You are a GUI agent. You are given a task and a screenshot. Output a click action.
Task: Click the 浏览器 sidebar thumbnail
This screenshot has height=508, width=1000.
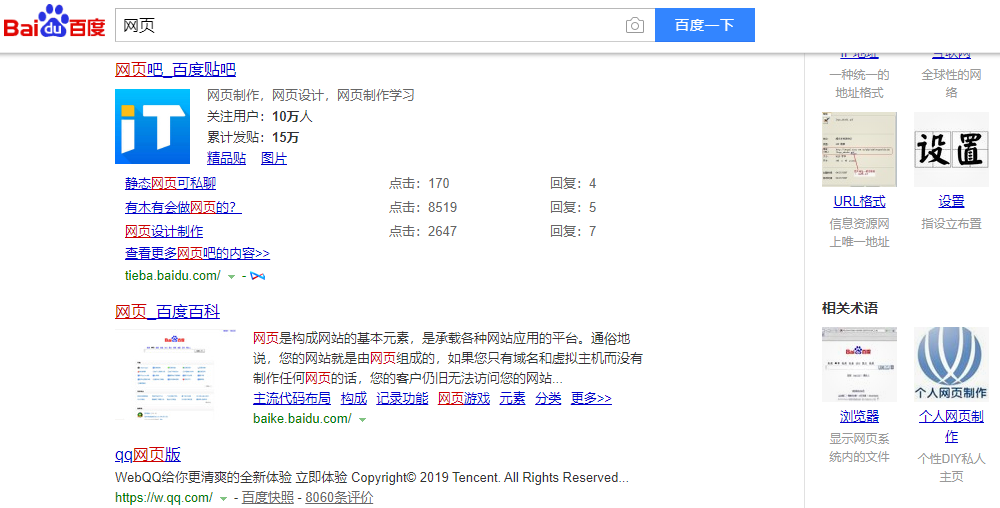[x=859, y=365]
